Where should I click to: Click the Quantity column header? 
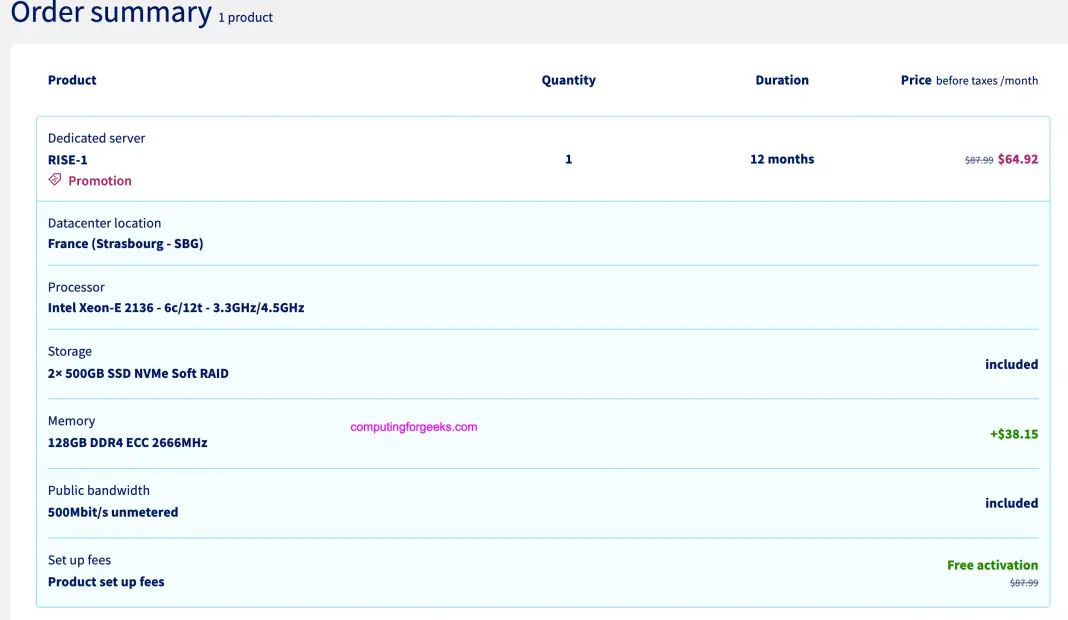click(568, 80)
